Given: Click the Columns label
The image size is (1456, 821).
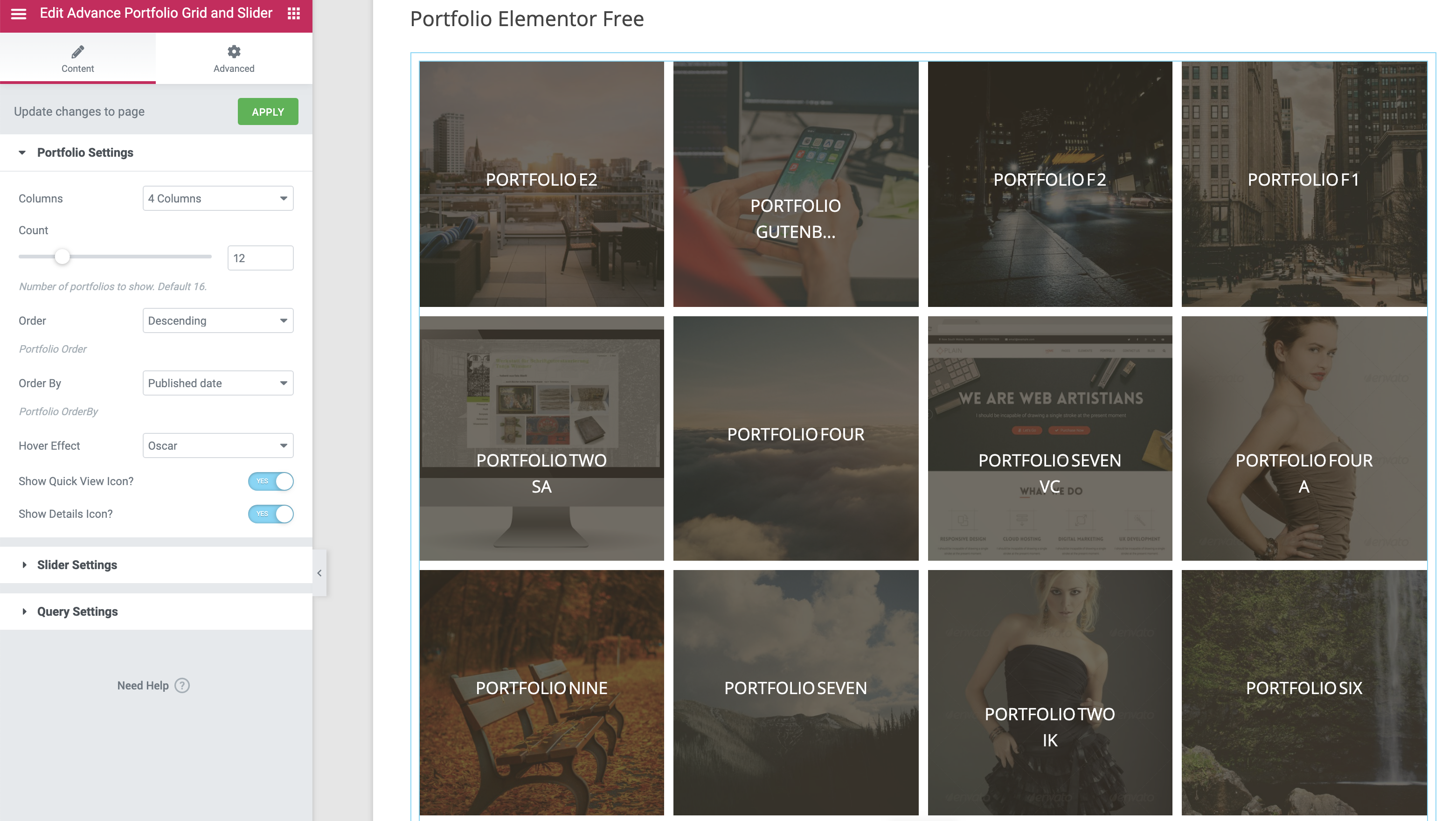Looking at the screenshot, I should pos(41,198).
